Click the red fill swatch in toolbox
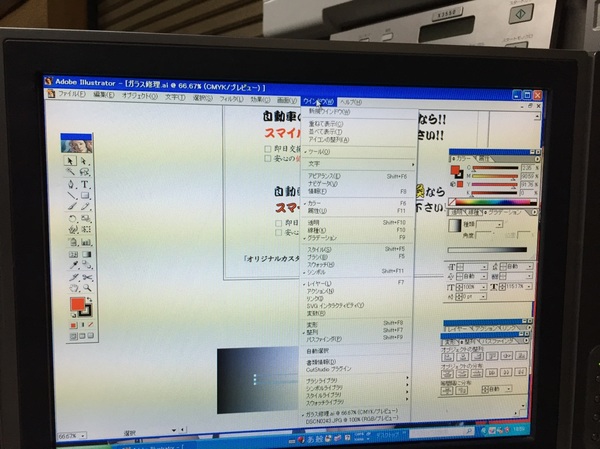 point(76,304)
